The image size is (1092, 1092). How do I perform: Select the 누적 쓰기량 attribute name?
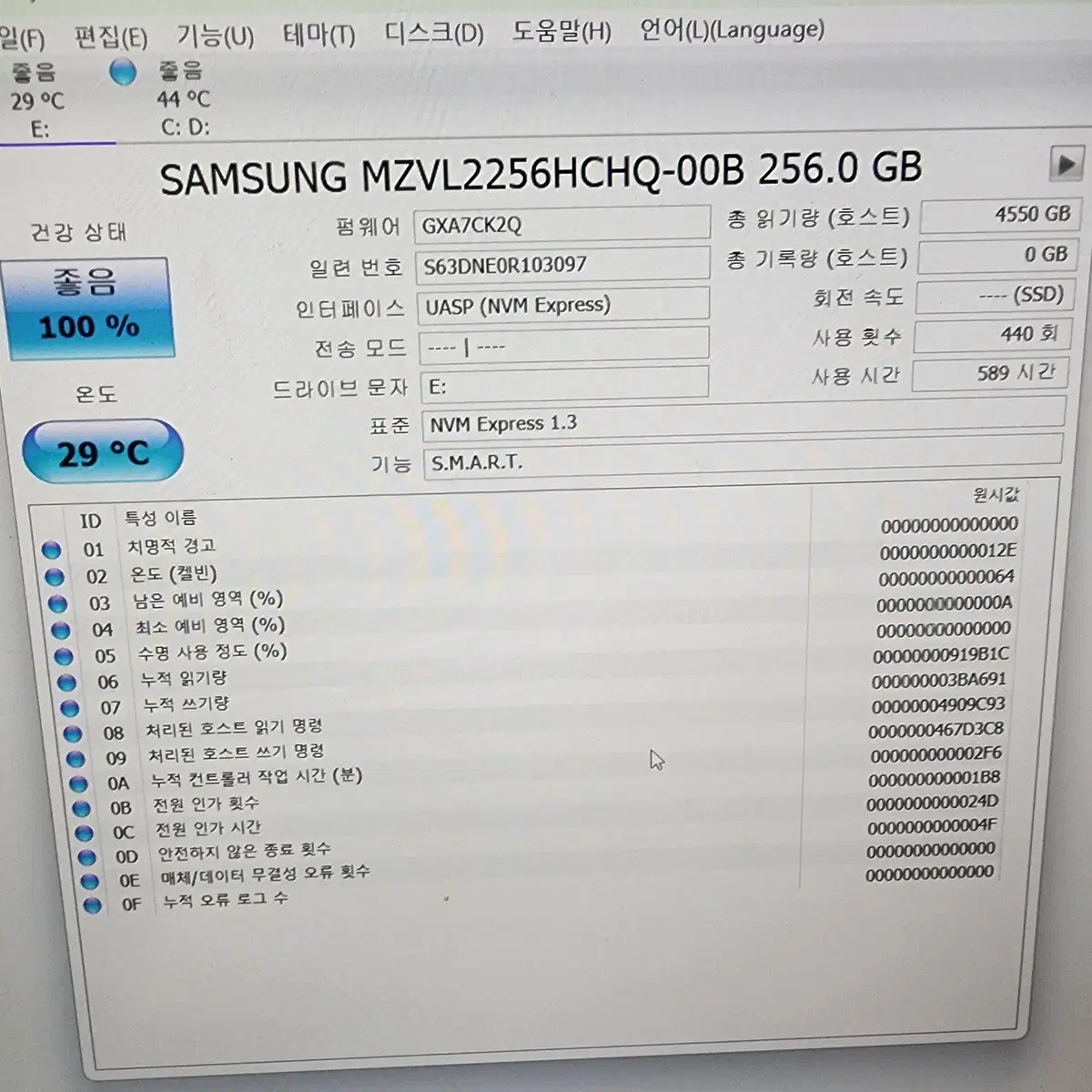187,704
